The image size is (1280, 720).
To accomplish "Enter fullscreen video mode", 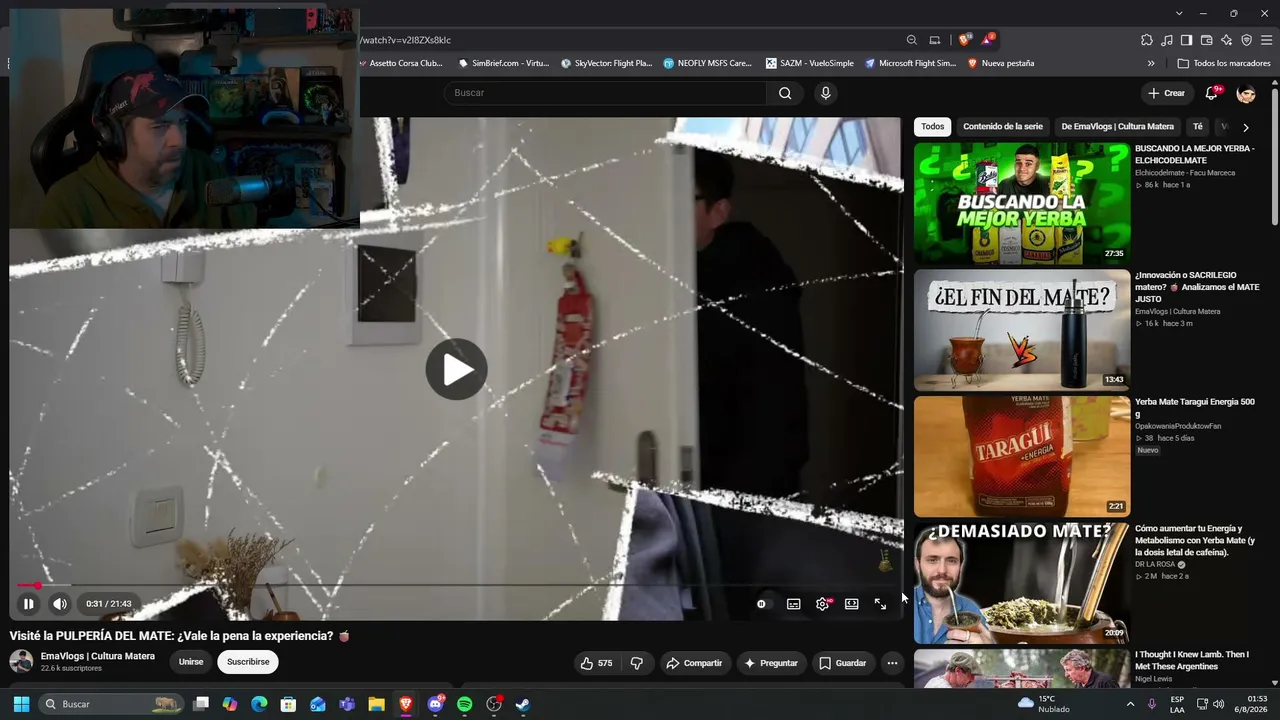I will 880,604.
